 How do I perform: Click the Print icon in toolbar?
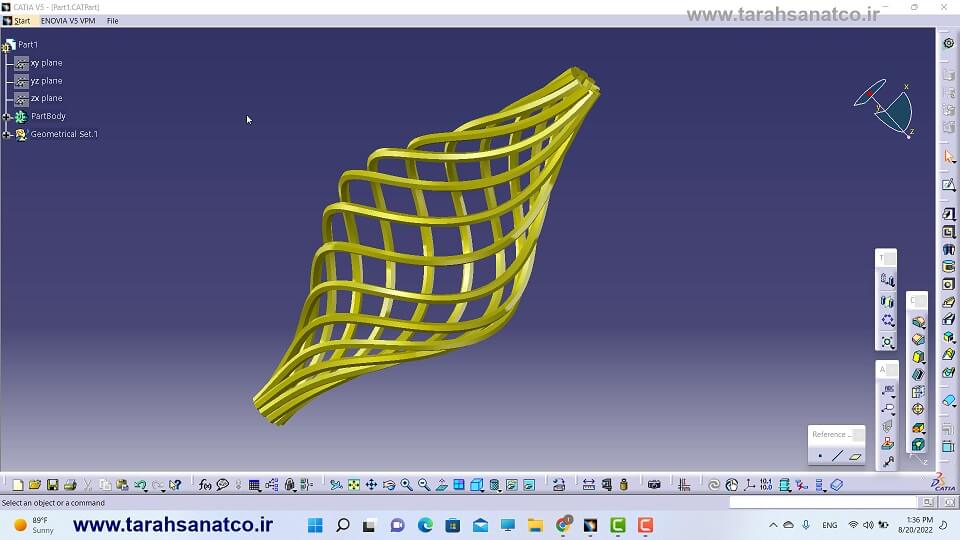coord(70,485)
